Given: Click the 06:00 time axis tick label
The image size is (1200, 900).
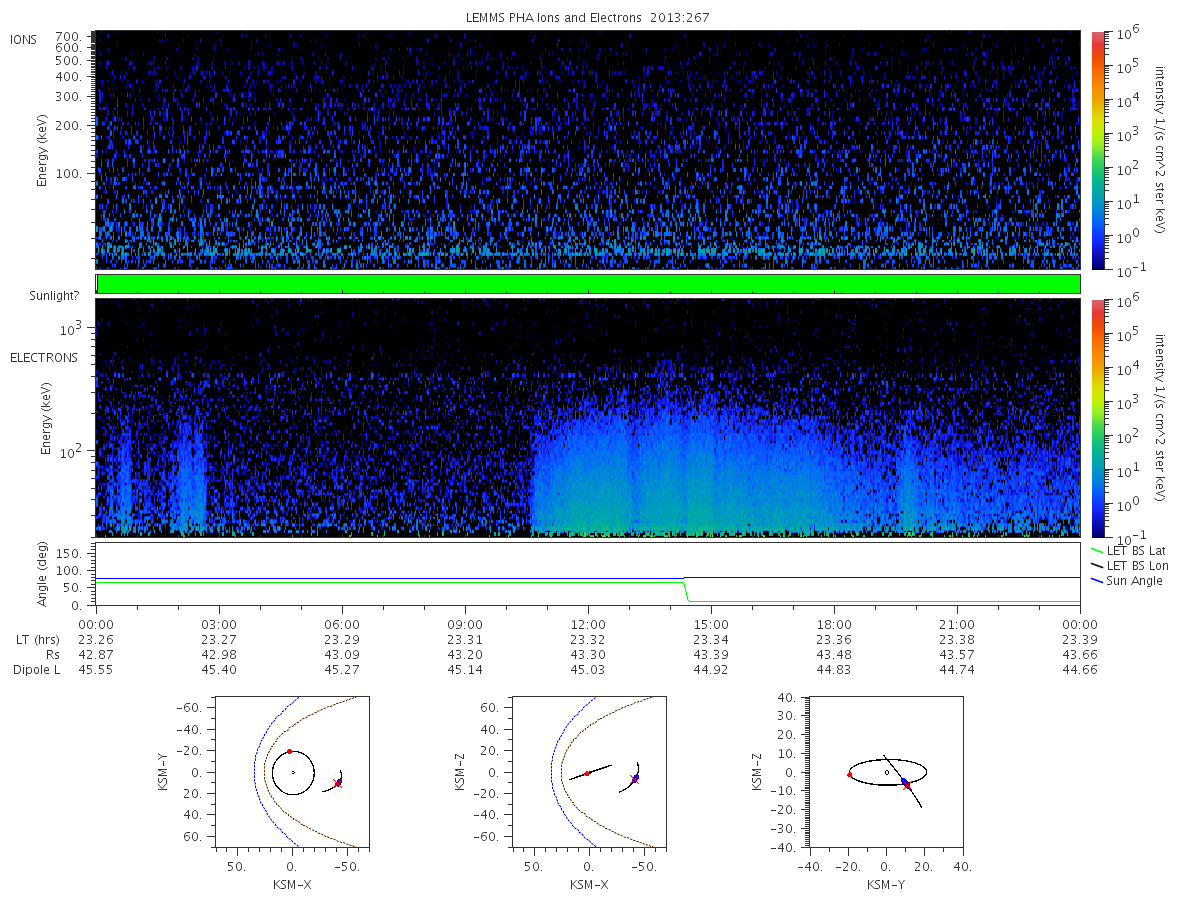Looking at the screenshot, I should (342, 623).
